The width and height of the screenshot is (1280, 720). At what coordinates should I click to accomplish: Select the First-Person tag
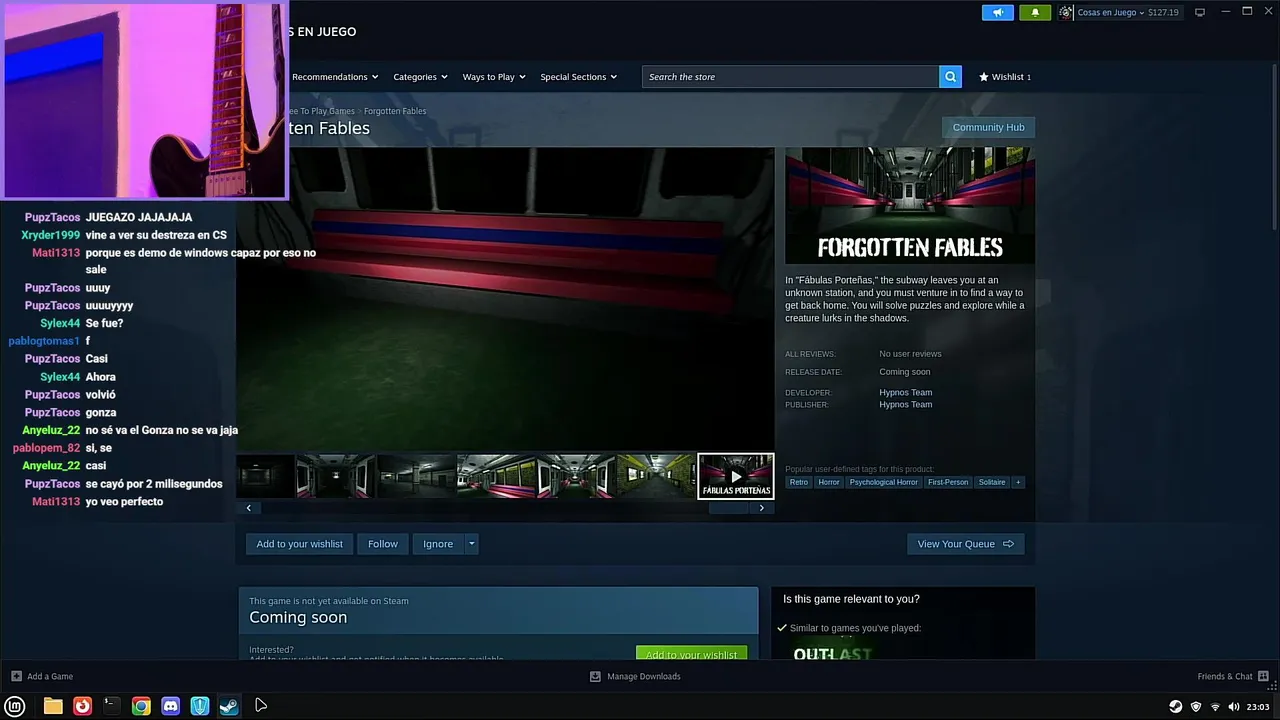pyautogui.click(x=948, y=482)
